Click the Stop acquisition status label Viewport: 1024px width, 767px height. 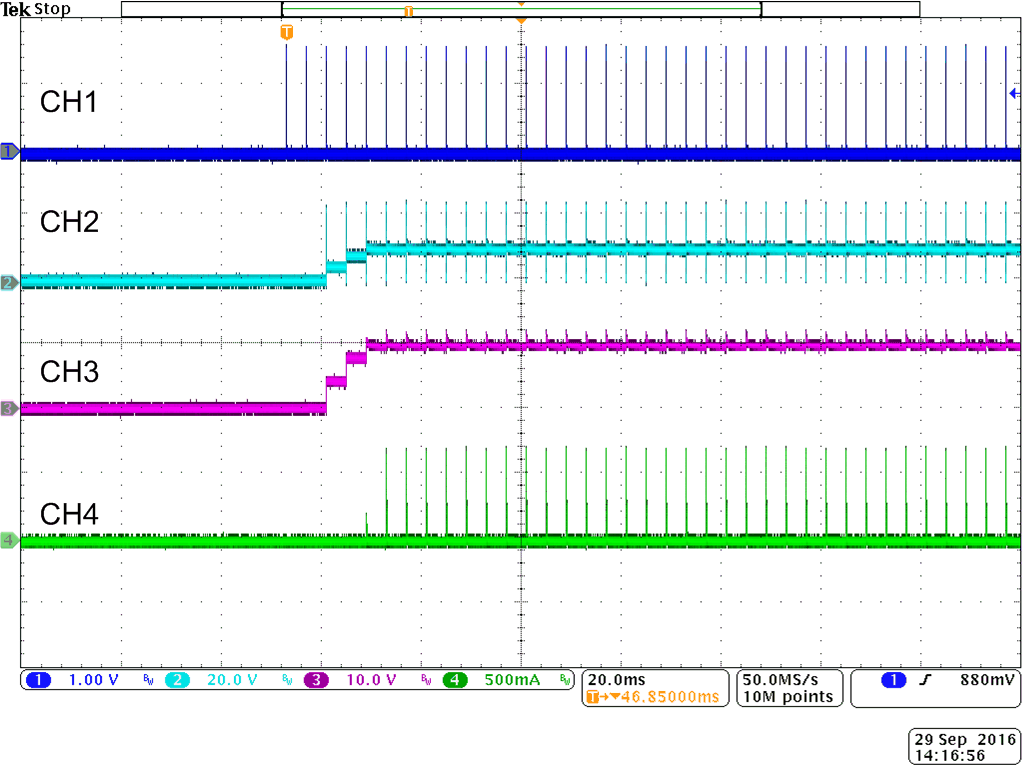coord(52,8)
